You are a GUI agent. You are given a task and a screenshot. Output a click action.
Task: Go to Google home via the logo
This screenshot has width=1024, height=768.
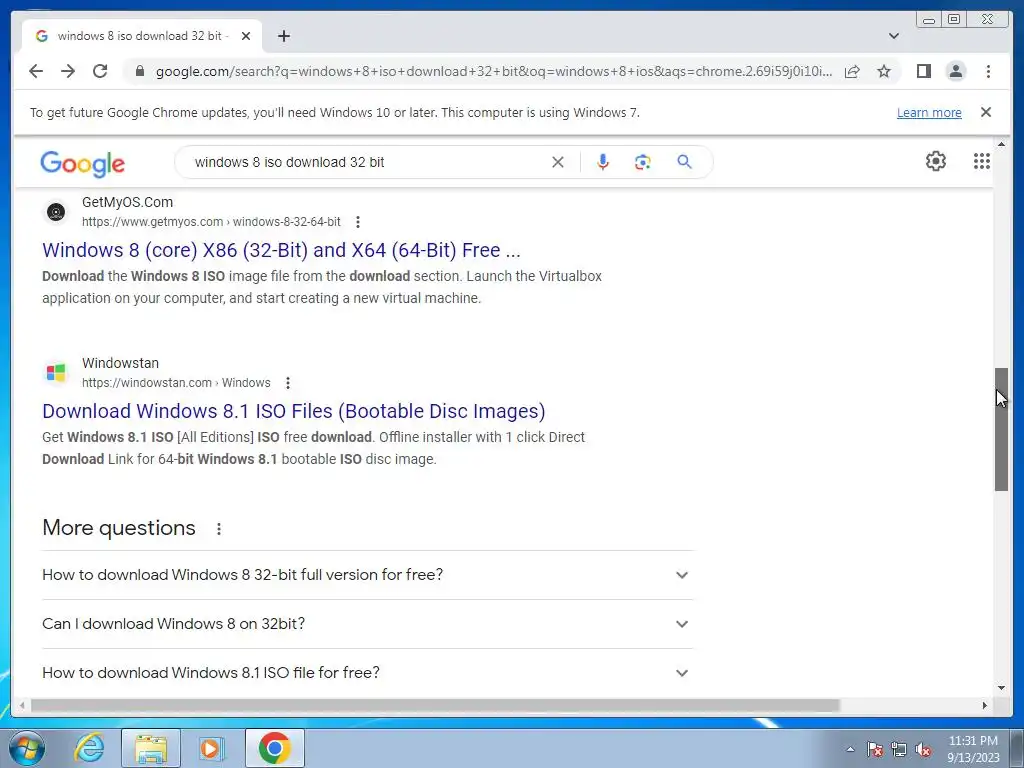coord(82,163)
